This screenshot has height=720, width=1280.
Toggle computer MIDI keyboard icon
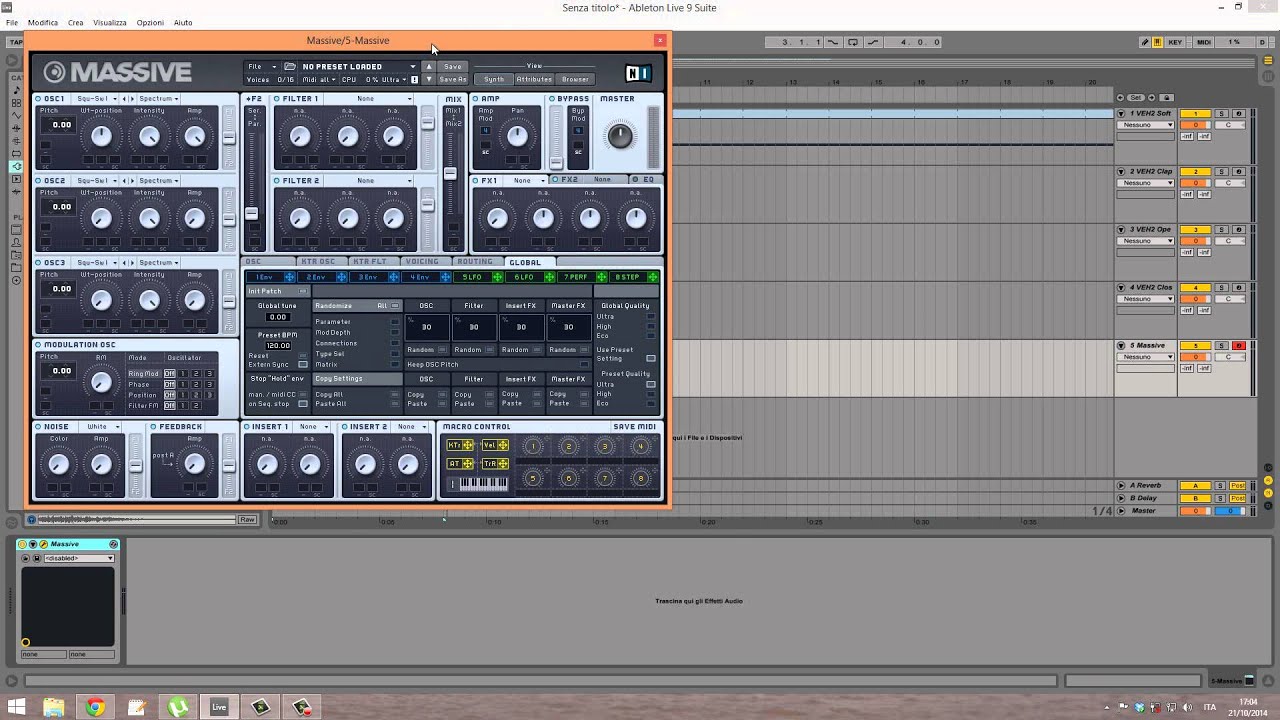1157,42
